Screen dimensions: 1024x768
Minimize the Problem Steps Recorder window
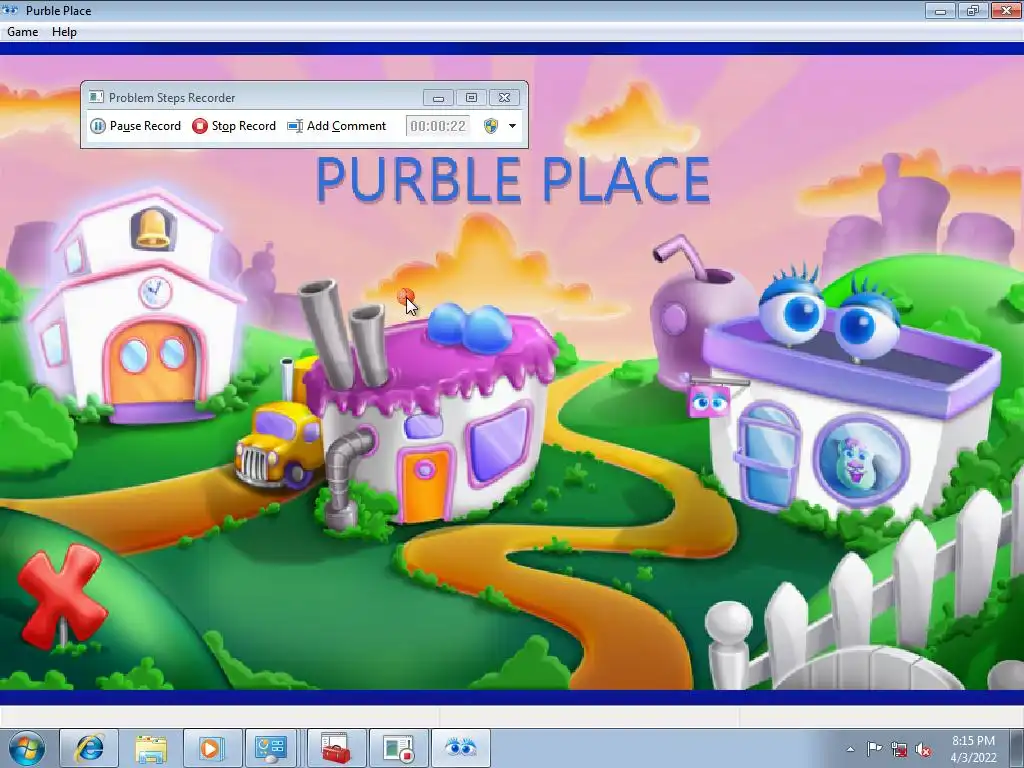pos(438,97)
